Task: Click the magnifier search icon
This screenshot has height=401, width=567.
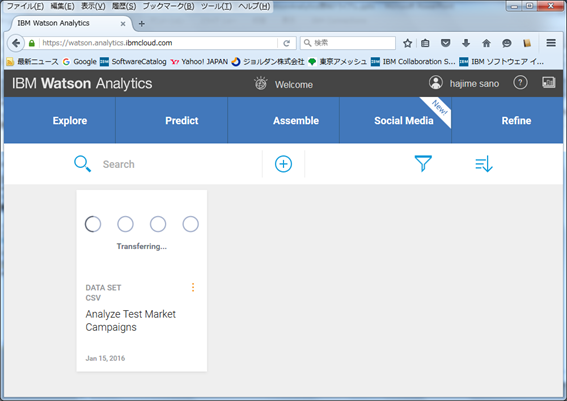Action: coord(82,164)
